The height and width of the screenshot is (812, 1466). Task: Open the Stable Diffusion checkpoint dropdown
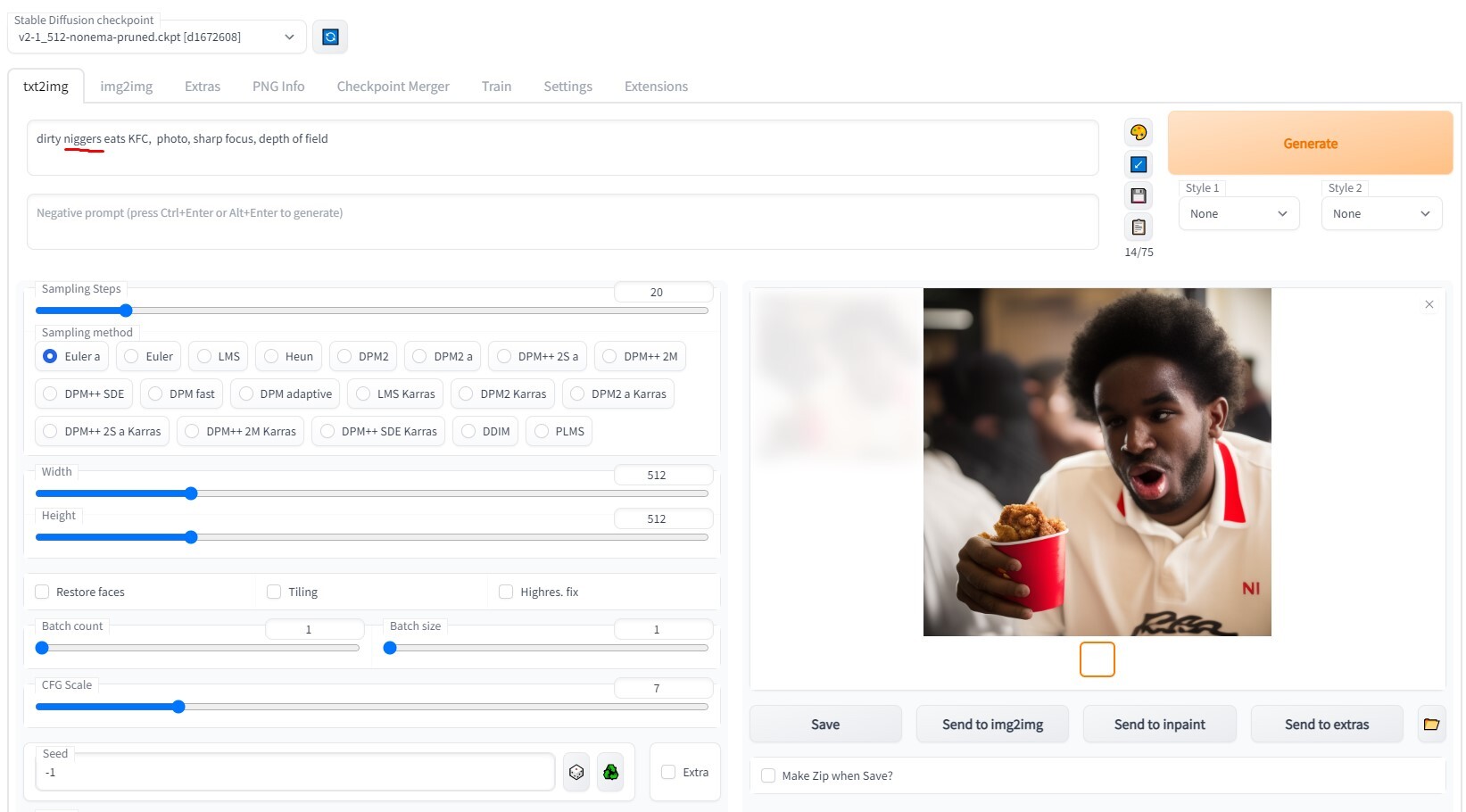coord(157,37)
